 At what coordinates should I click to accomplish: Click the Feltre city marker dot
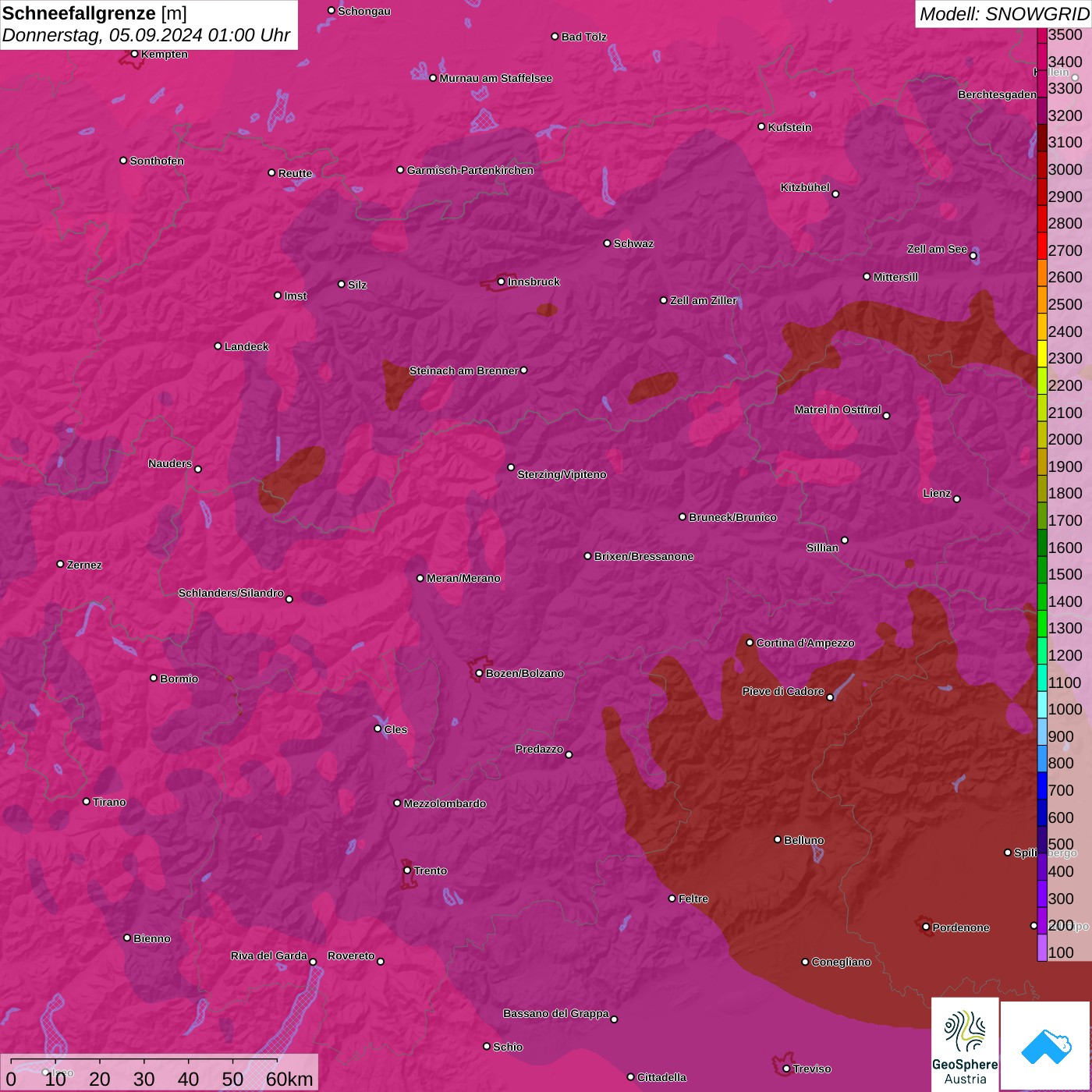pyautogui.click(x=672, y=899)
